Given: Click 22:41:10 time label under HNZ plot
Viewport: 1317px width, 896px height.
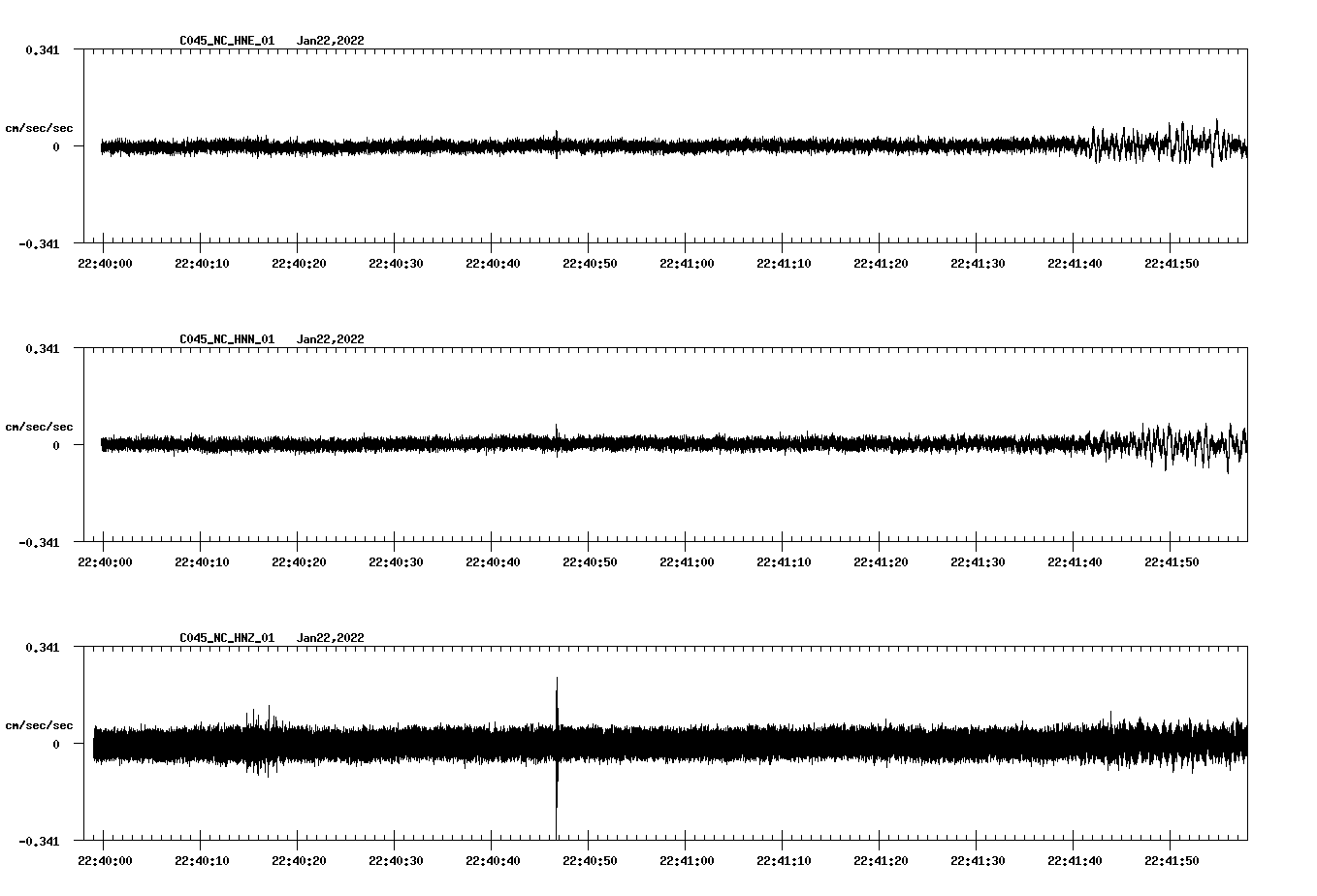Looking at the screenshot, I should (x=784, y=861).
